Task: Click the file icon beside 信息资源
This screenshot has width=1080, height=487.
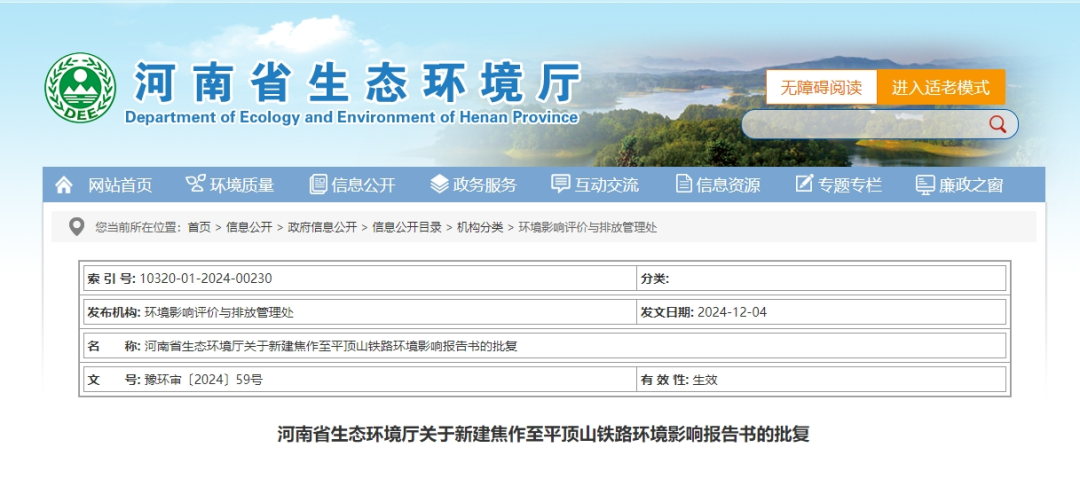Action: pyautogui.click(x=683, y=184)
